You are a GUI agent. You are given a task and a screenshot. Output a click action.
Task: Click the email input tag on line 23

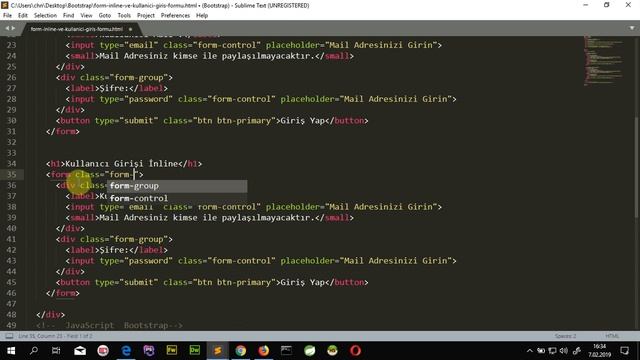pos(253,45)
